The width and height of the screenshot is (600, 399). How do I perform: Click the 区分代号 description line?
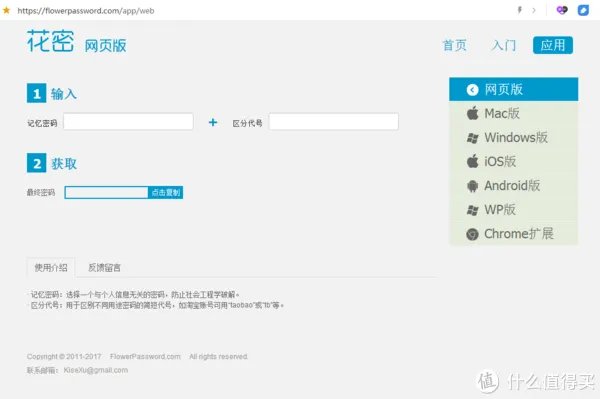[157, 305]
